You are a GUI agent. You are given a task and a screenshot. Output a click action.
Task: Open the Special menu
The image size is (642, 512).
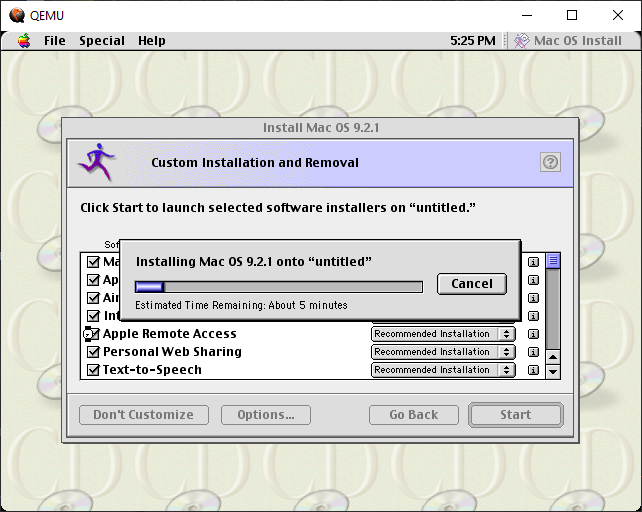point(102,41)
